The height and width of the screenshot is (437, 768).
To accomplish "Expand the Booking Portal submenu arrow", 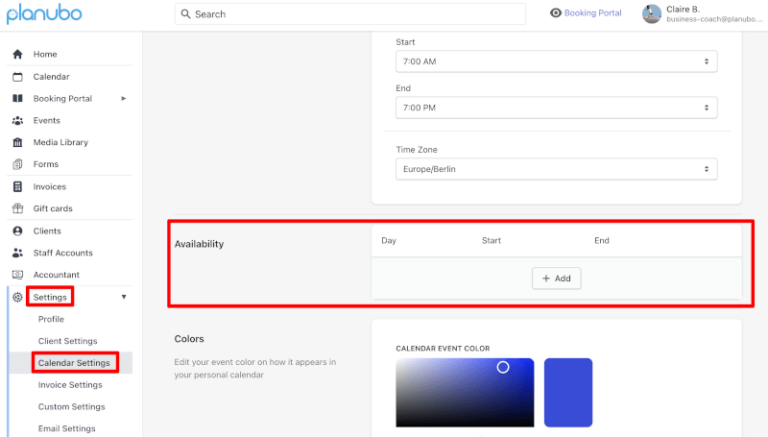I will click(124, 98).
